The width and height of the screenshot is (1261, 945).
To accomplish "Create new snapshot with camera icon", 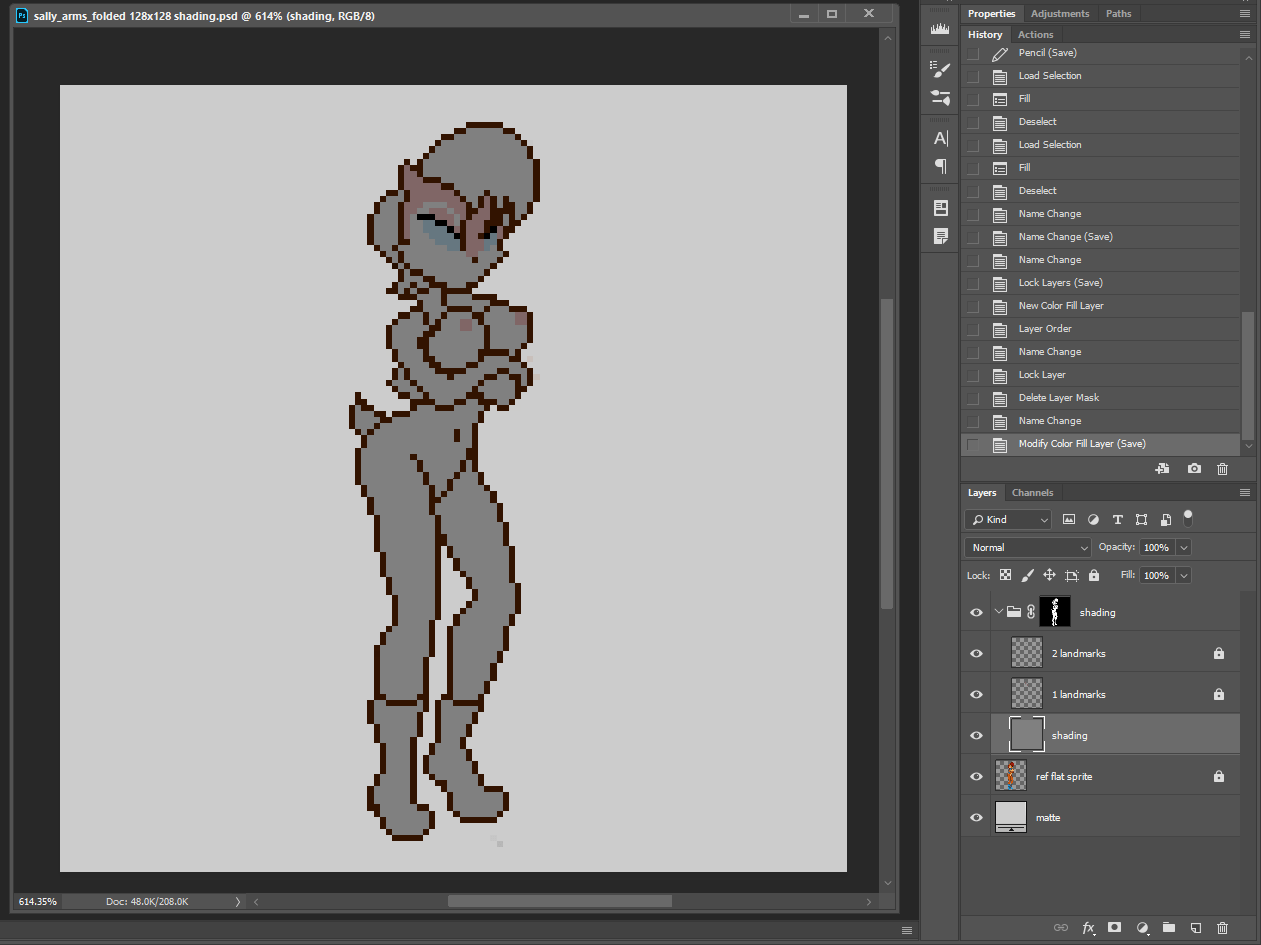I will pos(1194,468).
